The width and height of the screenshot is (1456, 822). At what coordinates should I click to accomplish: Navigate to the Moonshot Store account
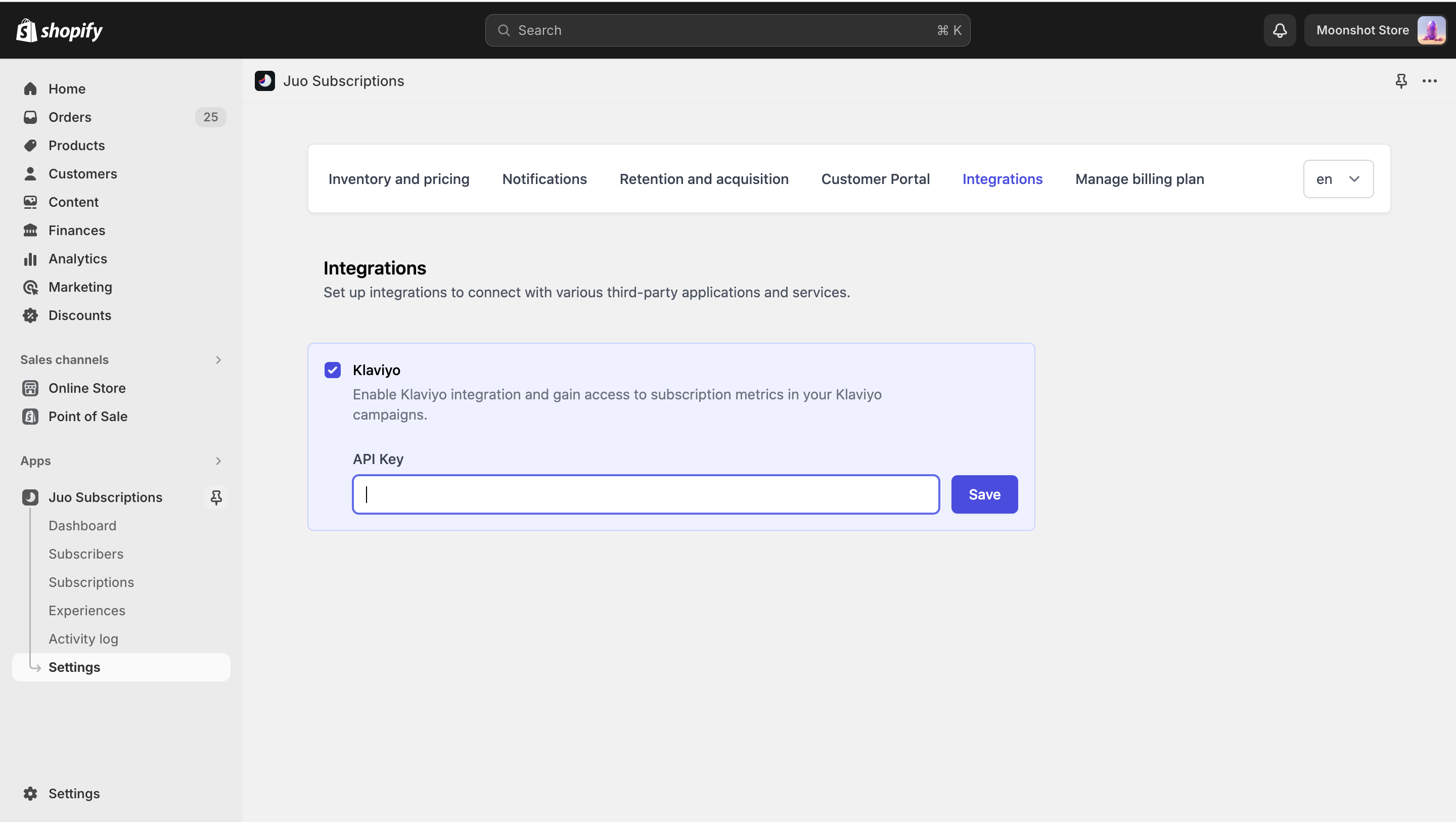pyautogui.click(x=1375, y=30)
